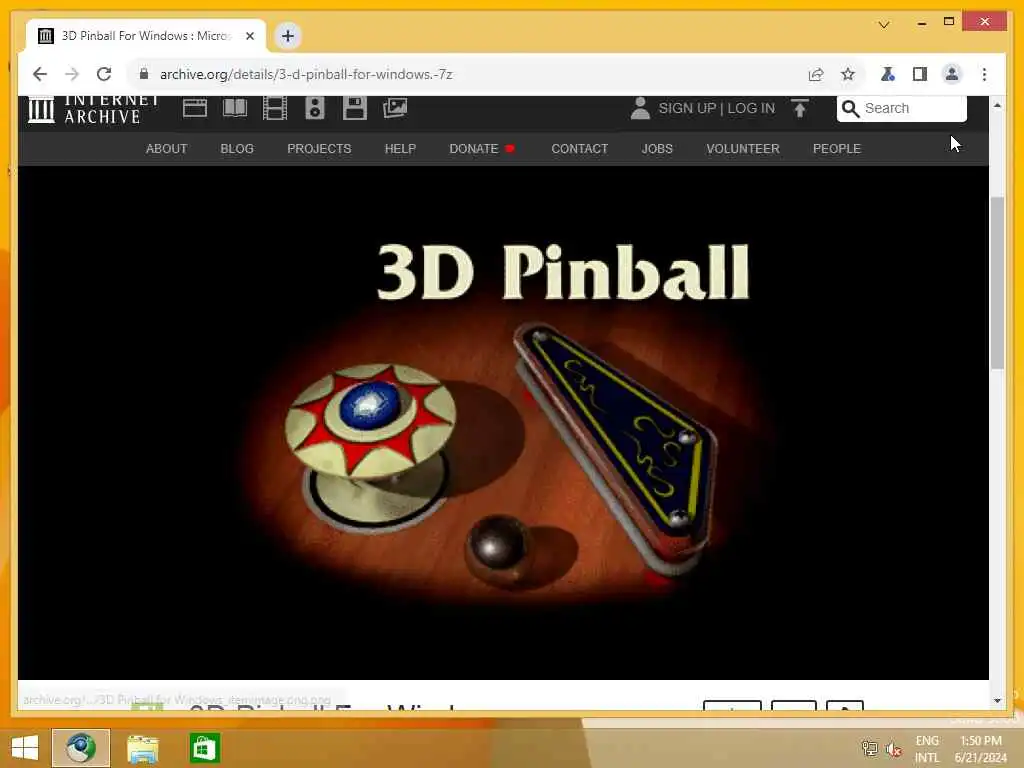Expand the tab search chevron
1024x768 pixels.
point(884,25)
